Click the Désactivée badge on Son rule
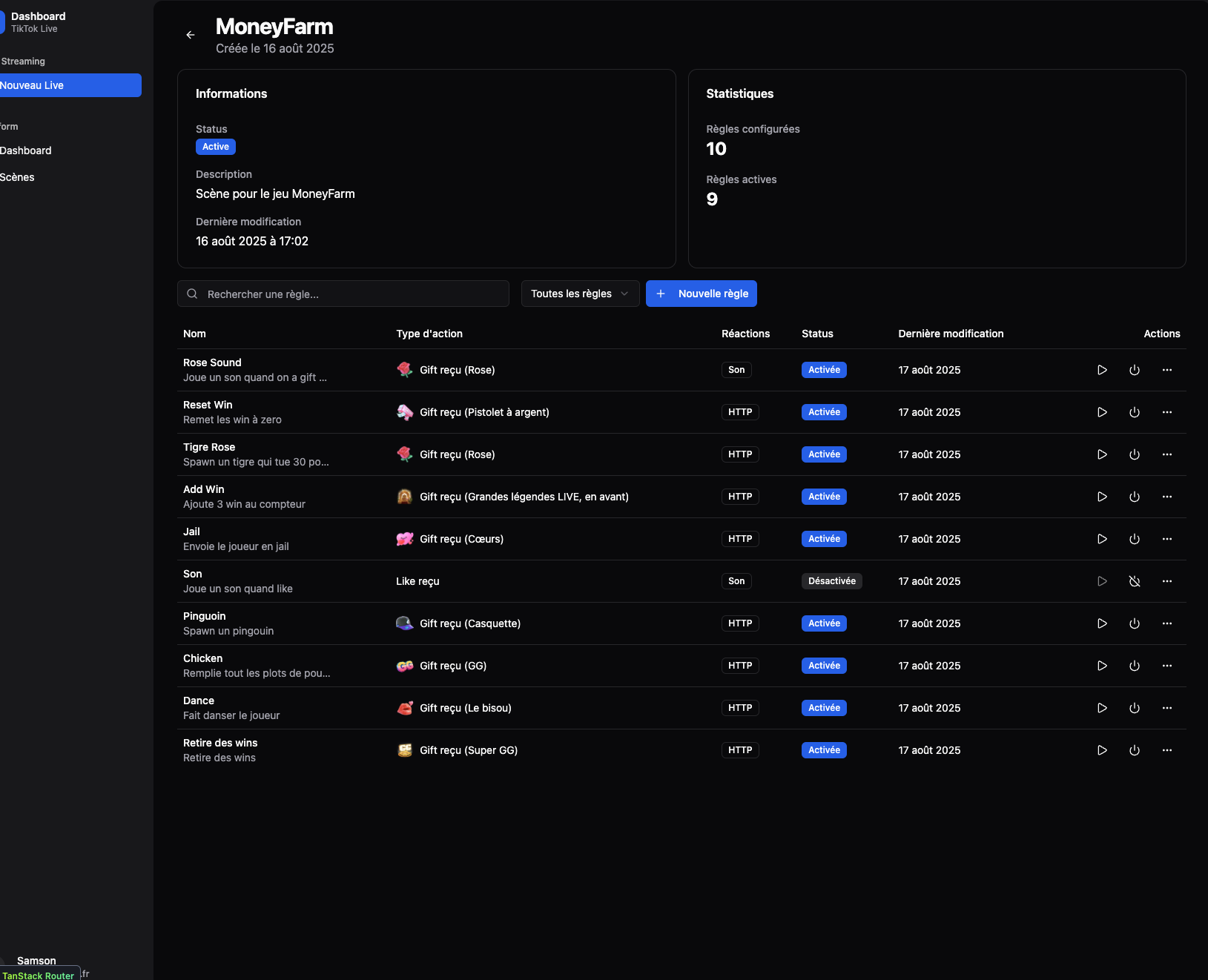This screenshot has width=1208, height=980. point(831,581)
